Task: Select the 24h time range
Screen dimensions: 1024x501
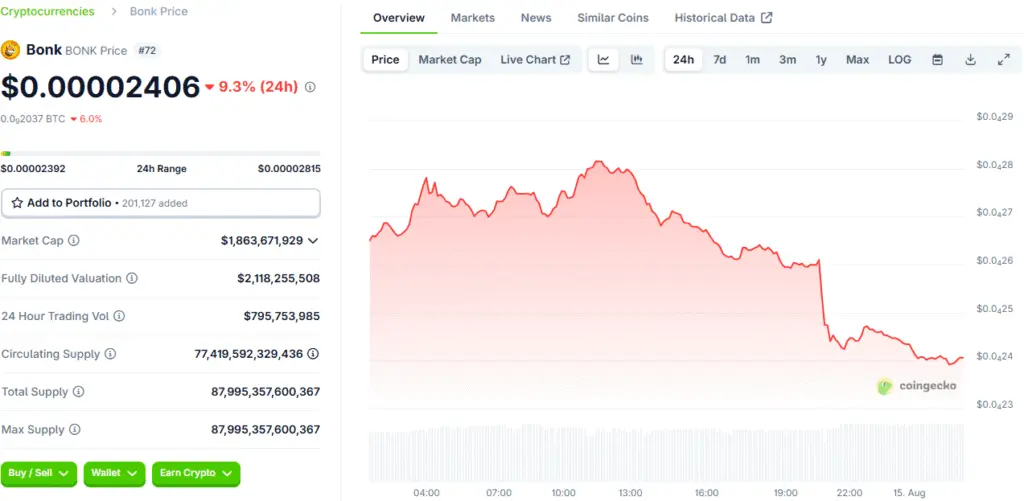Action: [x=683, y=59]
